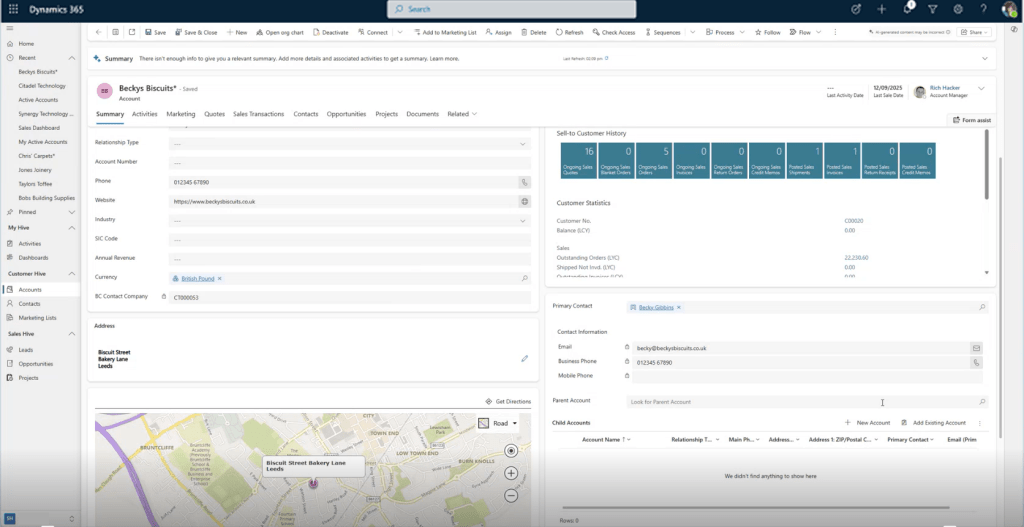This screenshot has height=527, width=1024.
Task: Refresh the account form
Action: pyautogui.click(x=569, y=32)
